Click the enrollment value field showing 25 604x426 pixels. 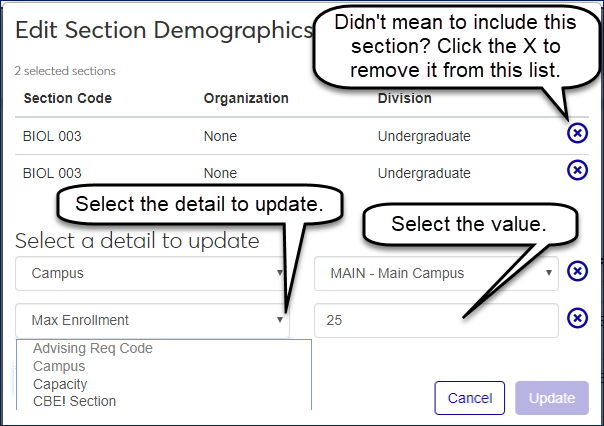[x=436, y=320]
